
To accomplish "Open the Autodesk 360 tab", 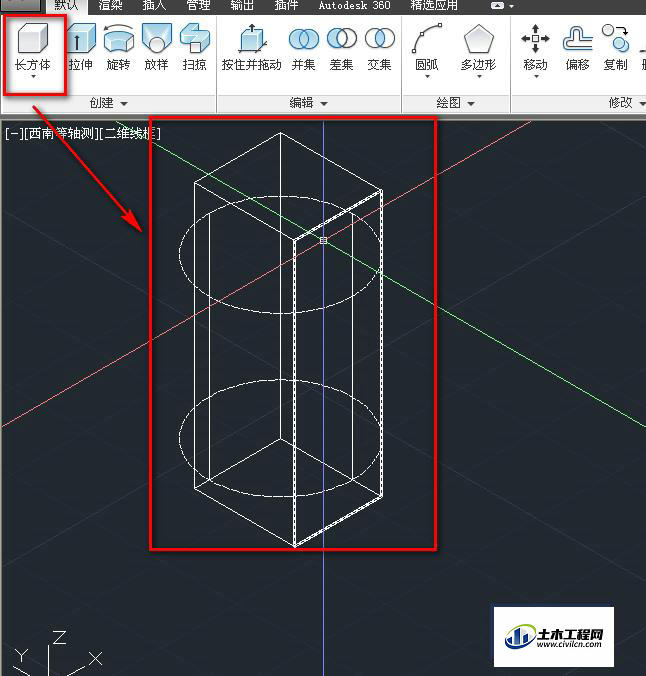I will click(354, 6).
